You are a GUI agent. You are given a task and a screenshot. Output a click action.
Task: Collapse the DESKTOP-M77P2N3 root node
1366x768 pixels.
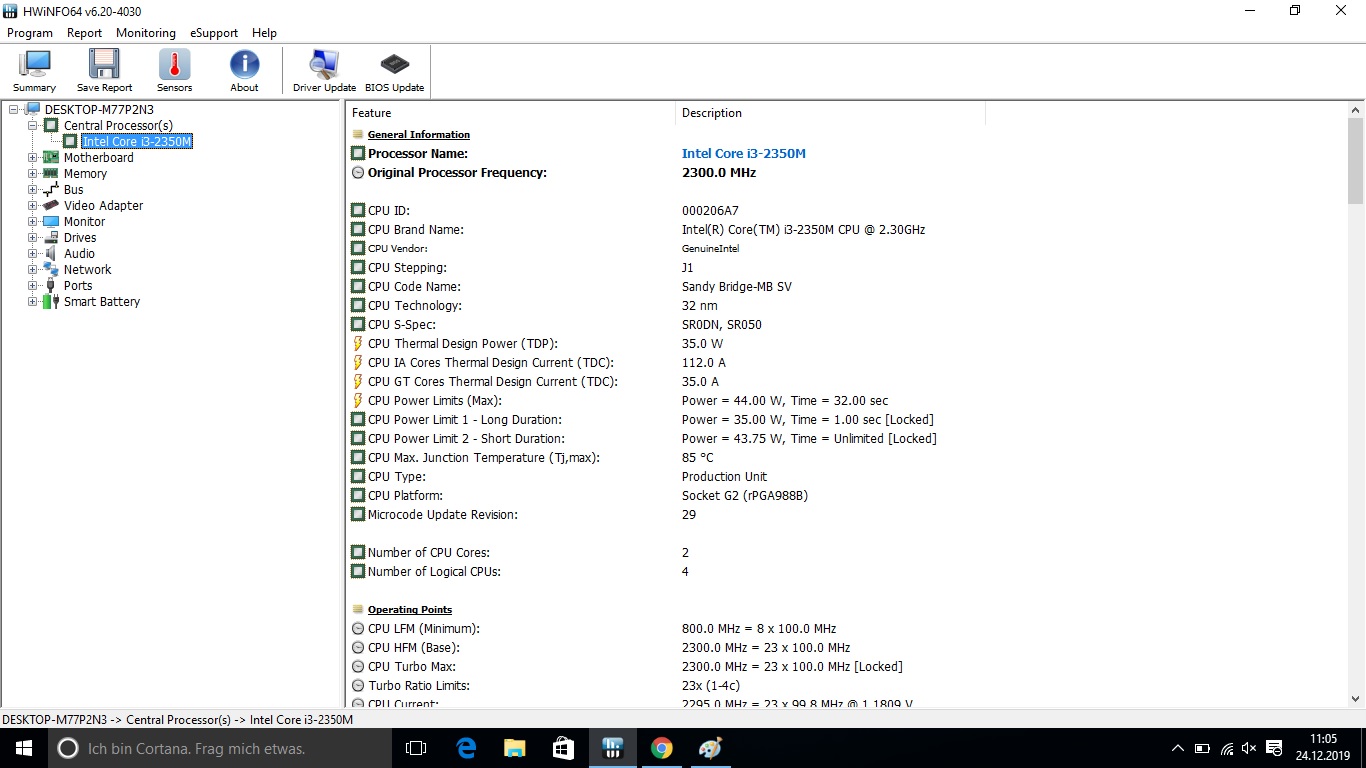click(x=13, y=109)
